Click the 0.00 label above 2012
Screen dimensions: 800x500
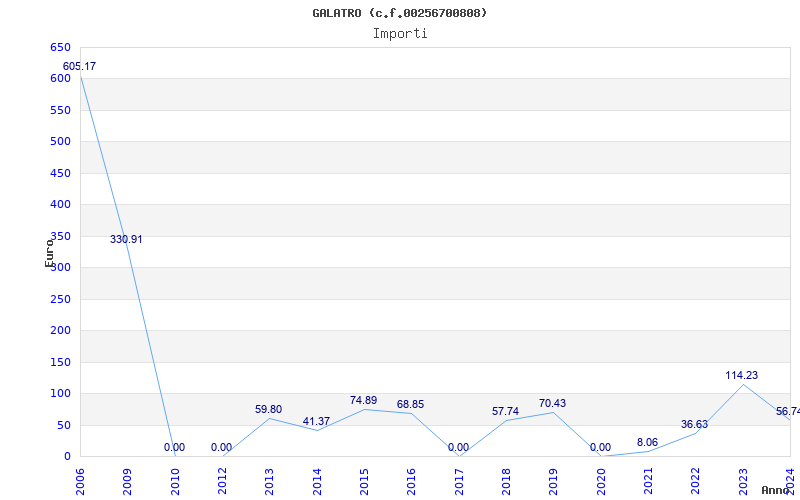coord(221,447)
